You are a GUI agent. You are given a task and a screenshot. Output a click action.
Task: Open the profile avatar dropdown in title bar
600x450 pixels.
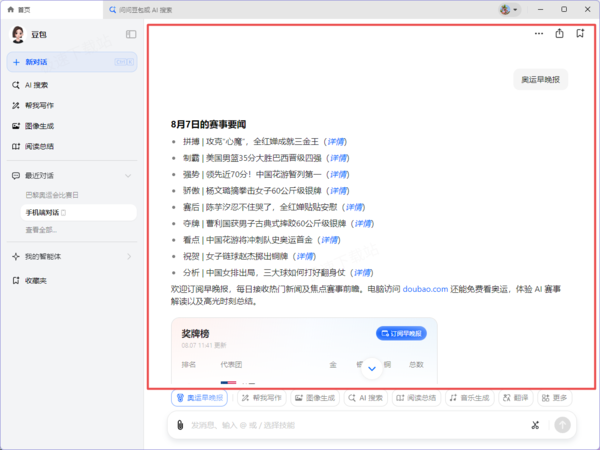pos(509,10)
